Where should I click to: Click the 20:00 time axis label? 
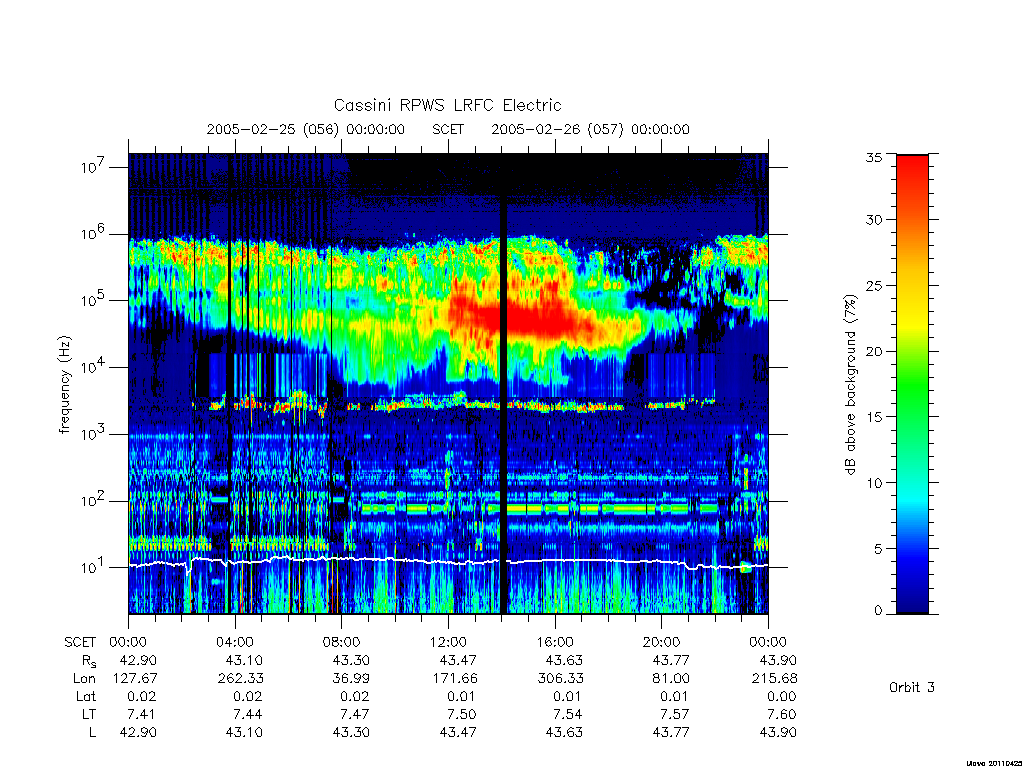[x=662, y=642]
